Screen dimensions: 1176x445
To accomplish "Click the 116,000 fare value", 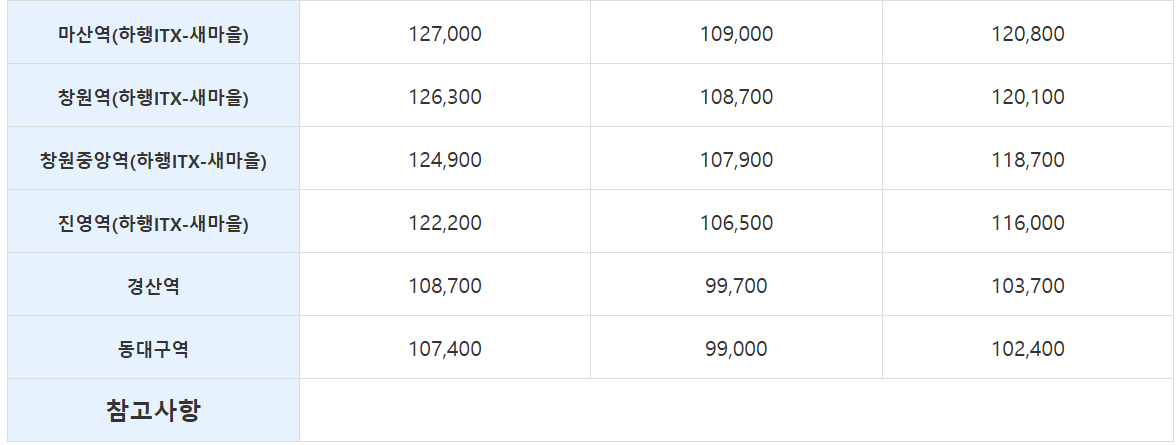I will pos(1028,223).
